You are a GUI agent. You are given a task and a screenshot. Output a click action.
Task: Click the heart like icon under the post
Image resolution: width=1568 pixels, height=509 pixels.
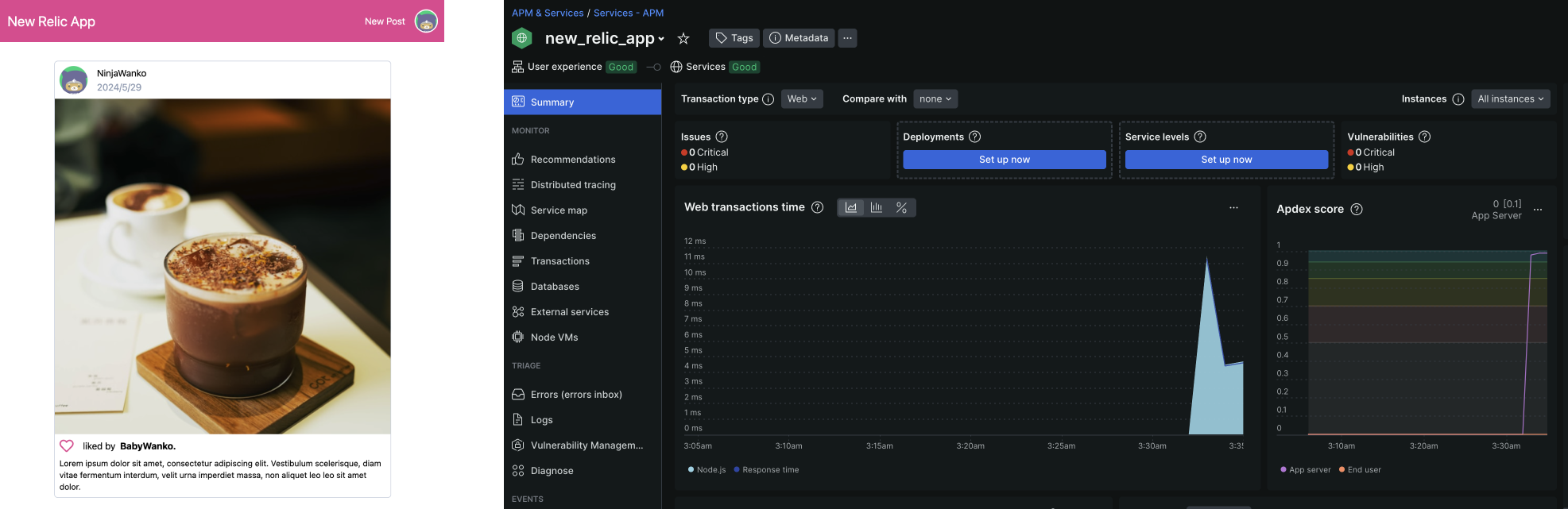point(67,446)
